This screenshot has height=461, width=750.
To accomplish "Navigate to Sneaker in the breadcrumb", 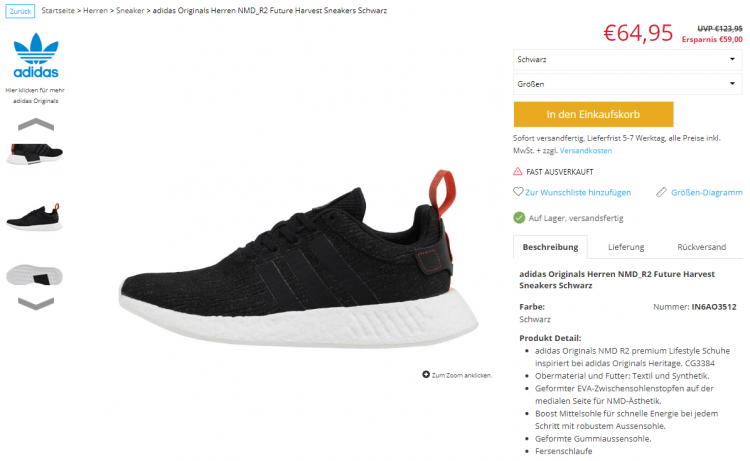I will [x=130, y=11].
